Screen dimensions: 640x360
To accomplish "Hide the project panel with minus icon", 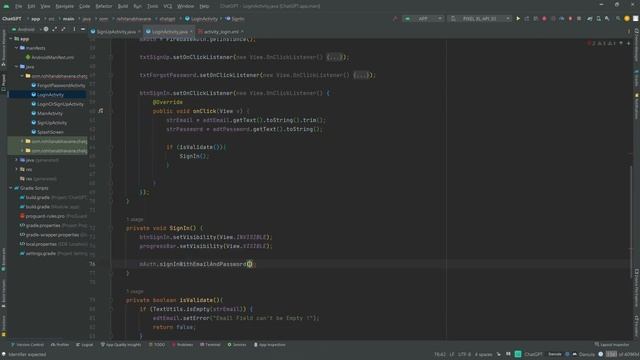I will [x=83, y=29].
